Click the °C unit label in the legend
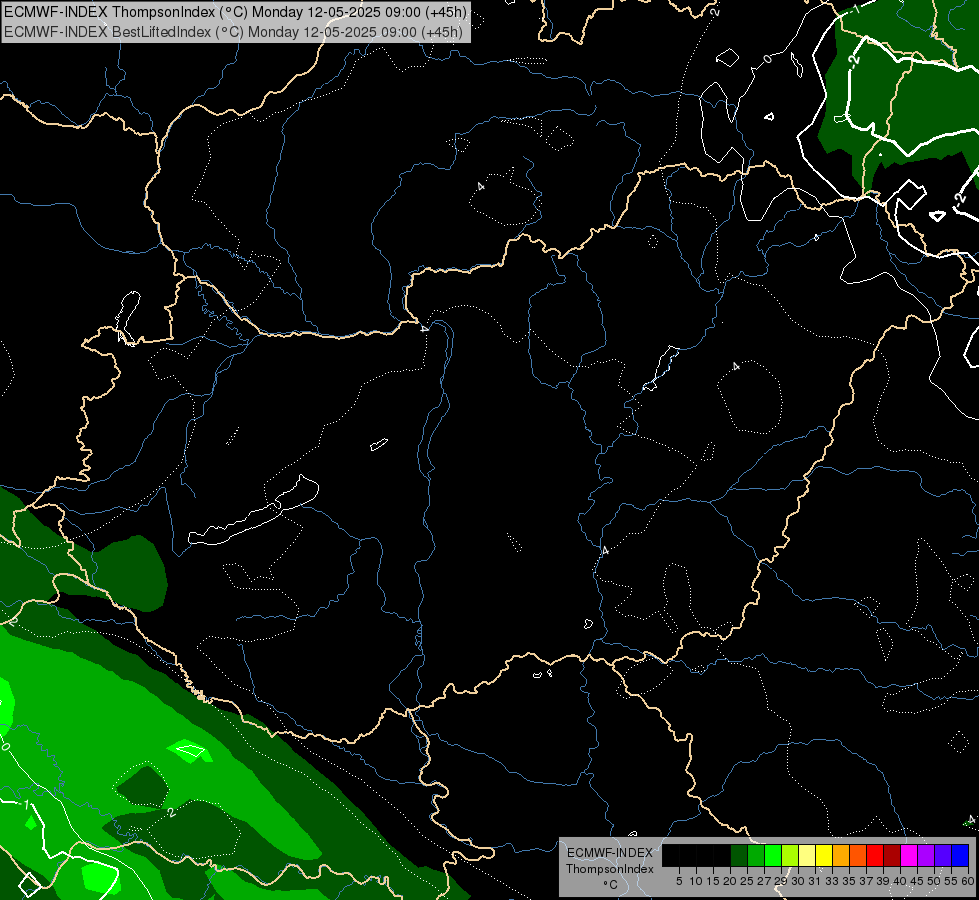This screenshot has width=979, height=900. point(610,885)
